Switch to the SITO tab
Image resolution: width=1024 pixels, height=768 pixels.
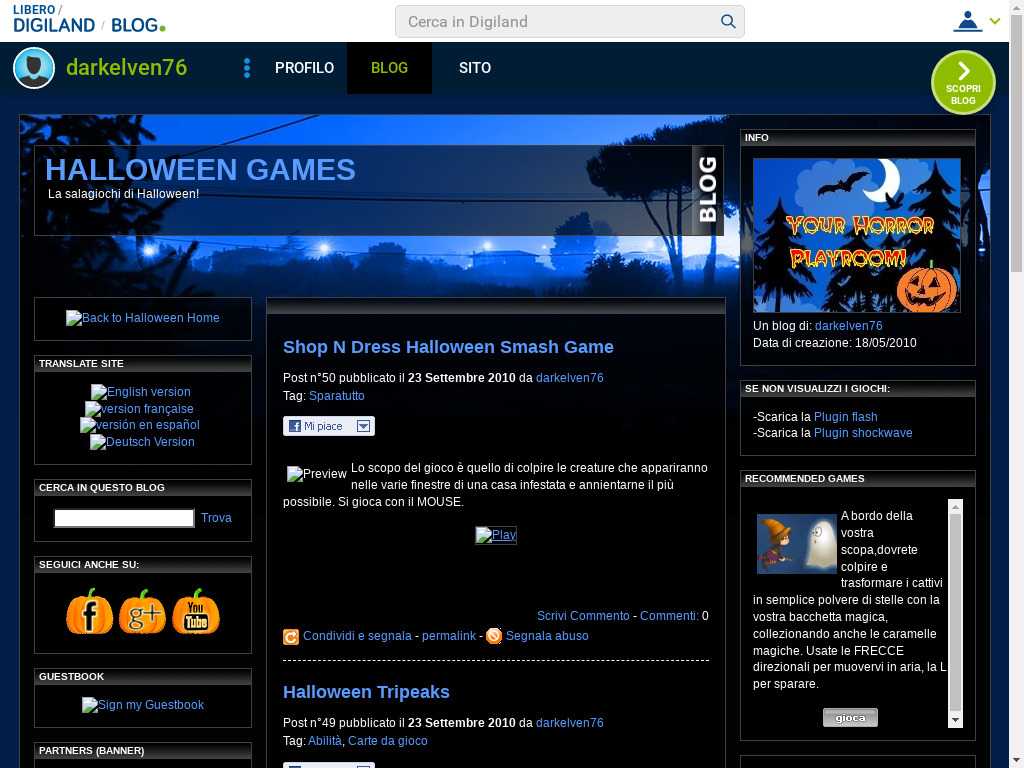point(475,68)
